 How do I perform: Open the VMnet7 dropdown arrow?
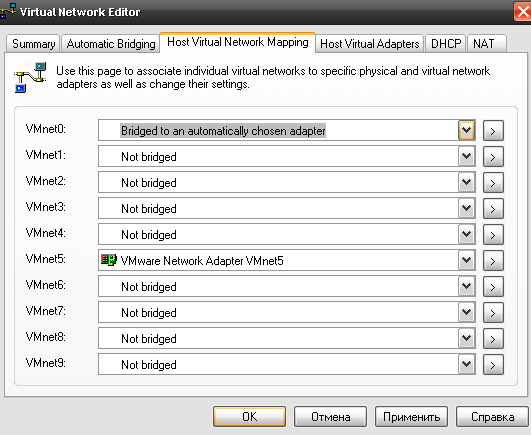click(x=466, y=312)
